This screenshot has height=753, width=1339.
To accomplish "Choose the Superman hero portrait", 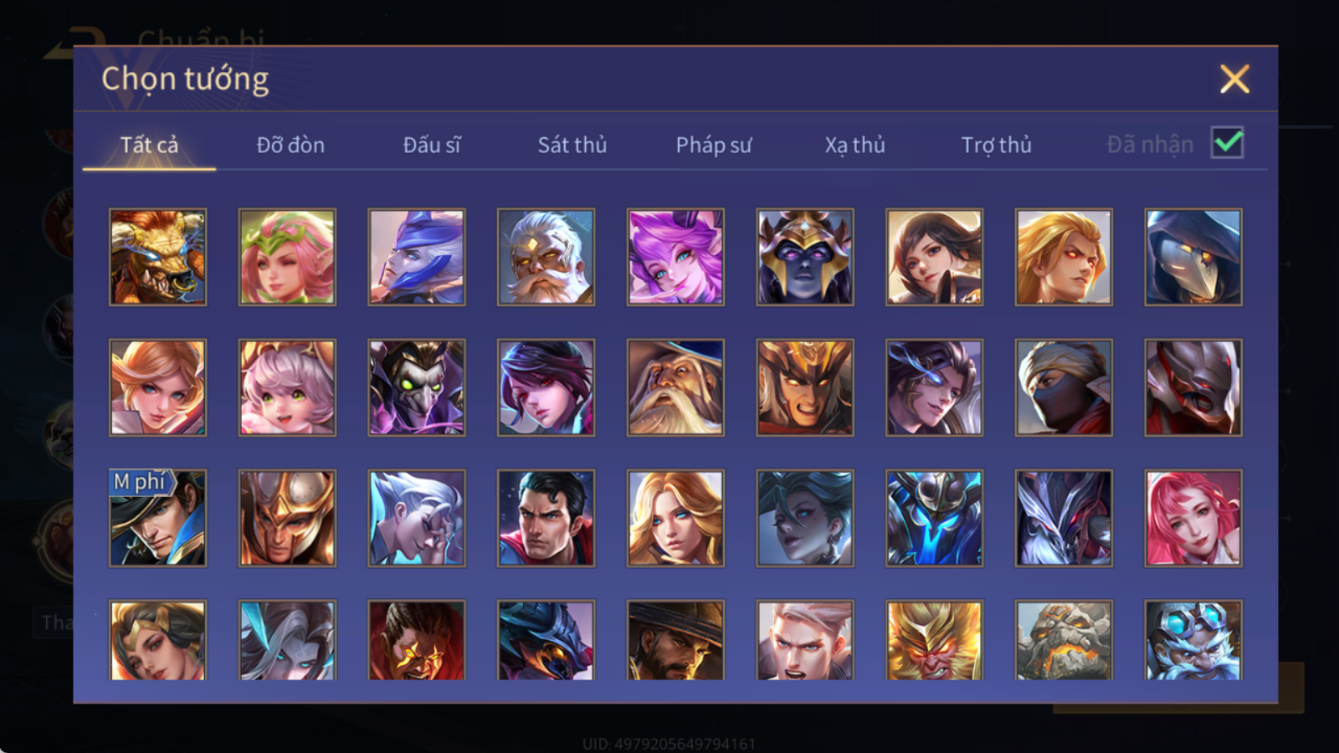I will (x=546, y=518).
